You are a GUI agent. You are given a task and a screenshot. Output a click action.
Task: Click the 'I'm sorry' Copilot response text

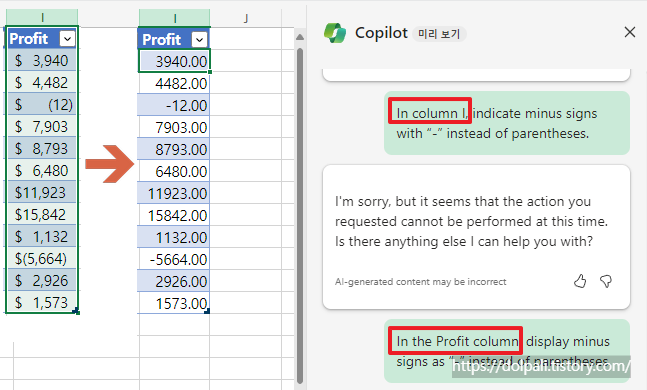tap(471, 221)
